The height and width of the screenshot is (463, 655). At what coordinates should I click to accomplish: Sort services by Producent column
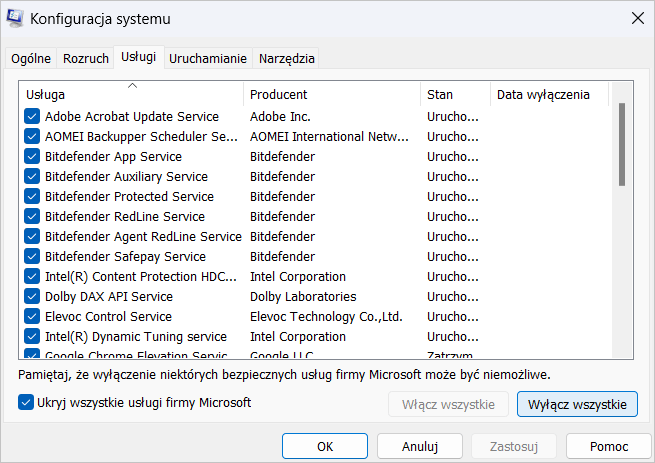pos(332,94)
